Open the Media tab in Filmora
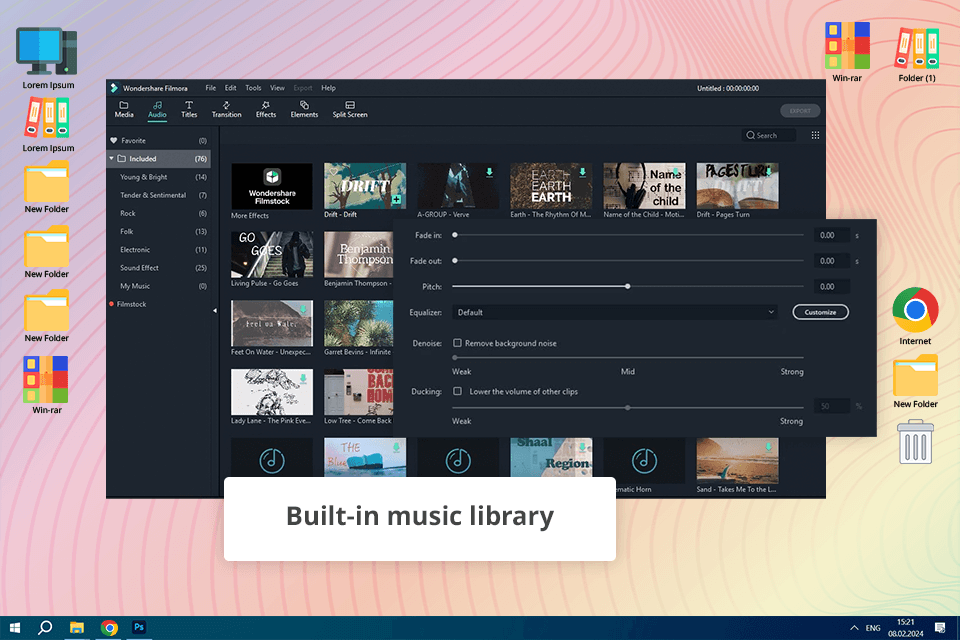This screenshot has width=960, height=640. point(124,110)
